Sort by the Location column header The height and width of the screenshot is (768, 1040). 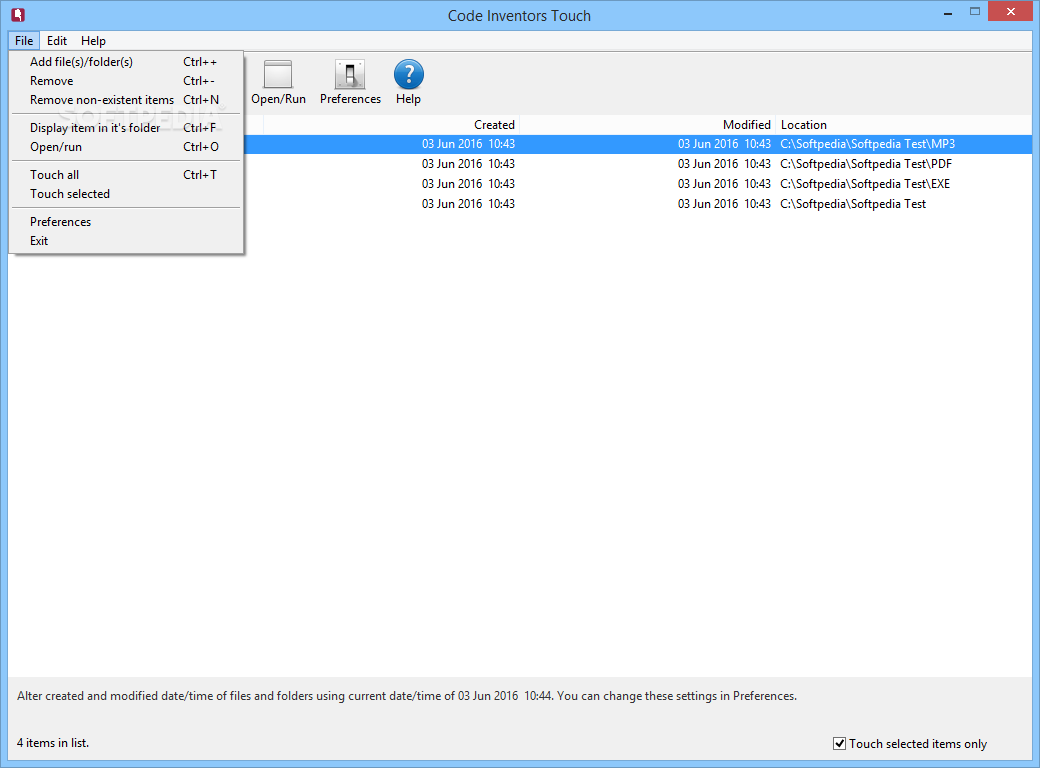point(903,125)
